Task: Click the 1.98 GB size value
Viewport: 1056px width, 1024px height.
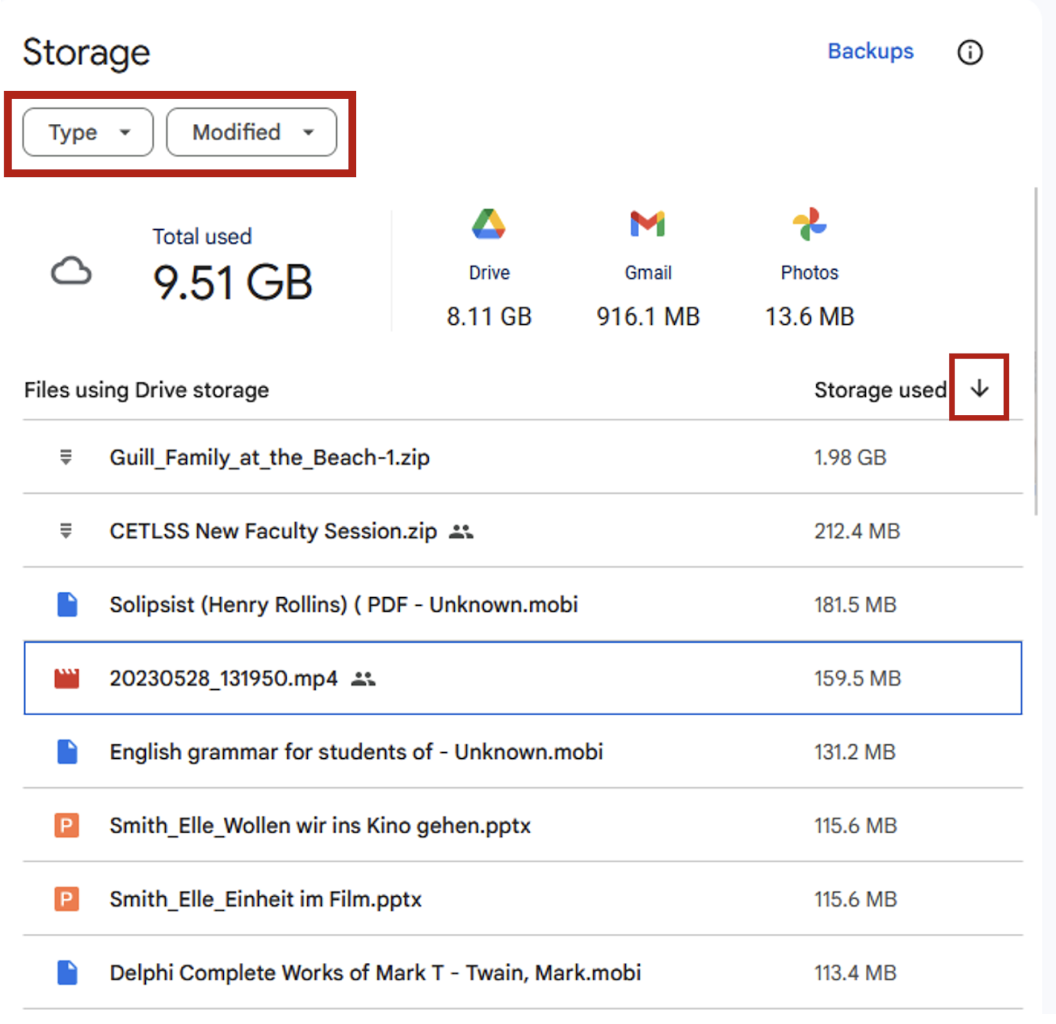Action: pos(850,457)
